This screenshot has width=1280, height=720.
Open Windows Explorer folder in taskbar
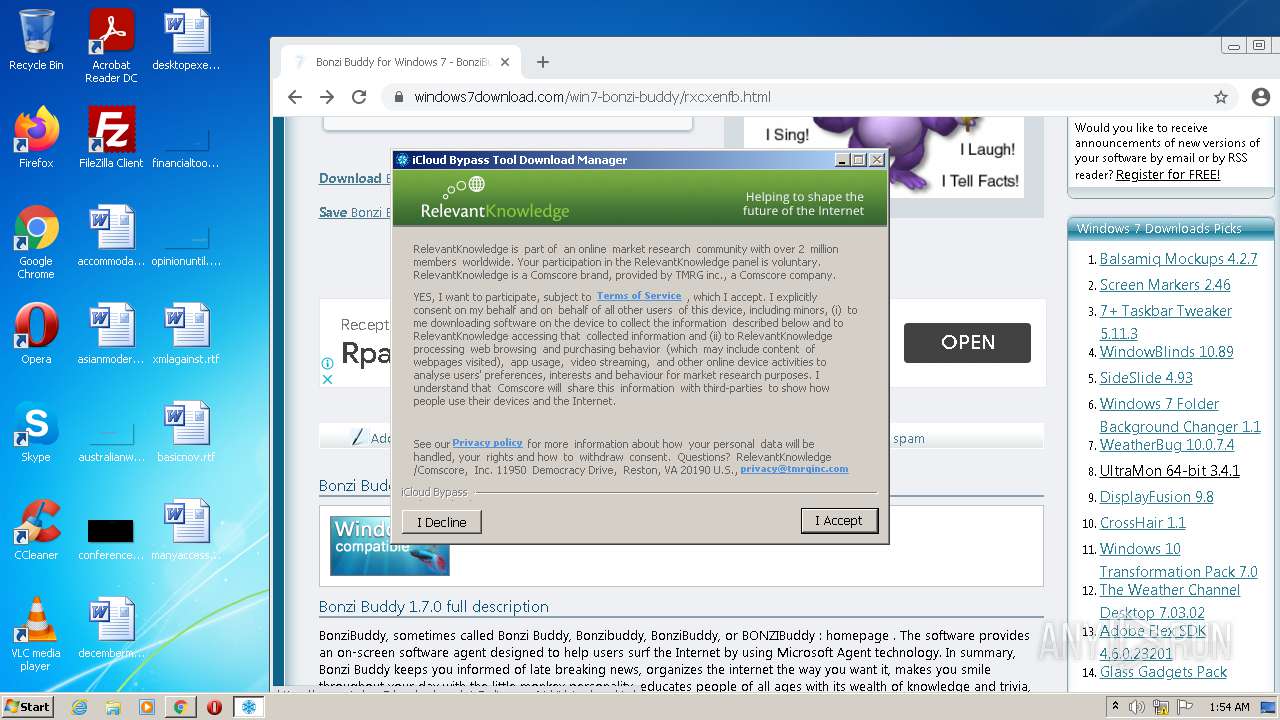[113, 707]
